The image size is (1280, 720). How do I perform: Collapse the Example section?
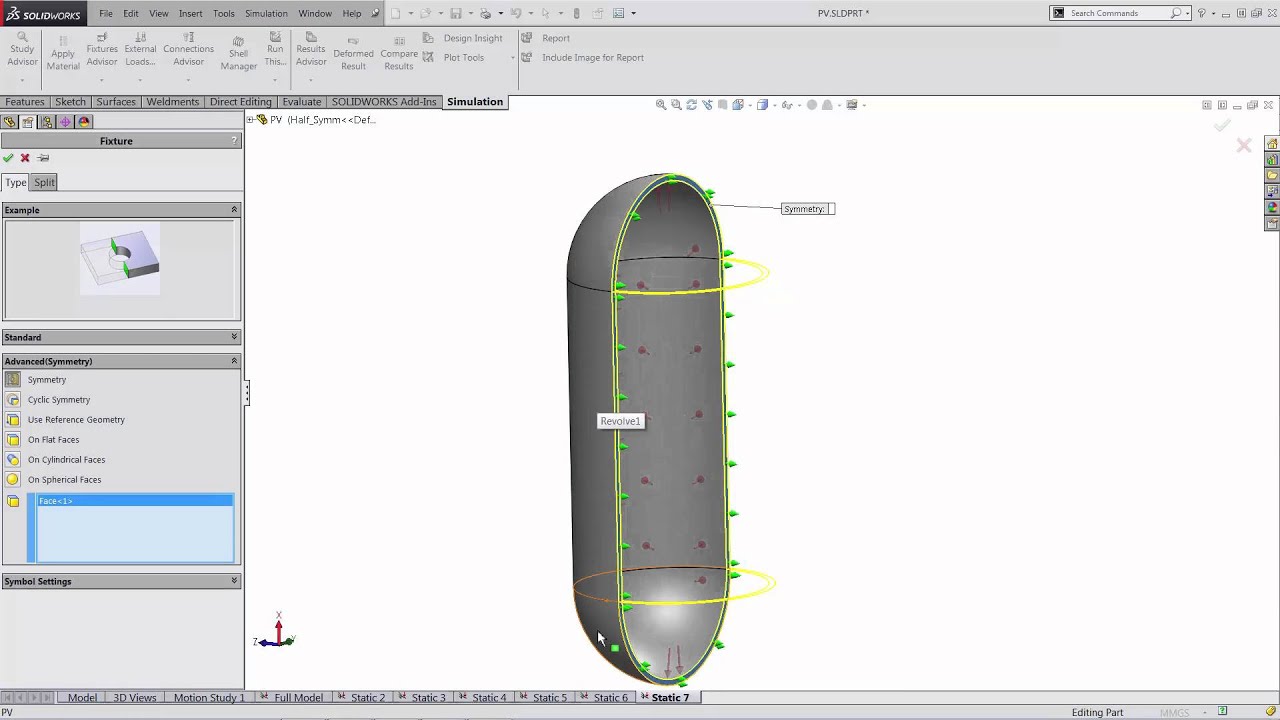[234, 210]
